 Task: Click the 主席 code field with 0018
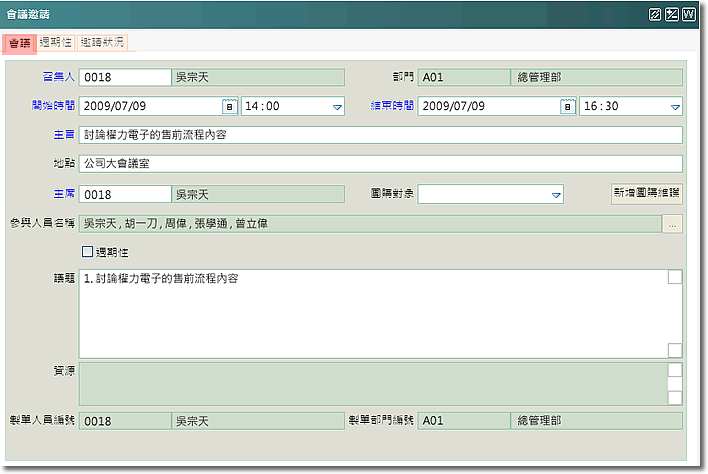click(125, 194)
